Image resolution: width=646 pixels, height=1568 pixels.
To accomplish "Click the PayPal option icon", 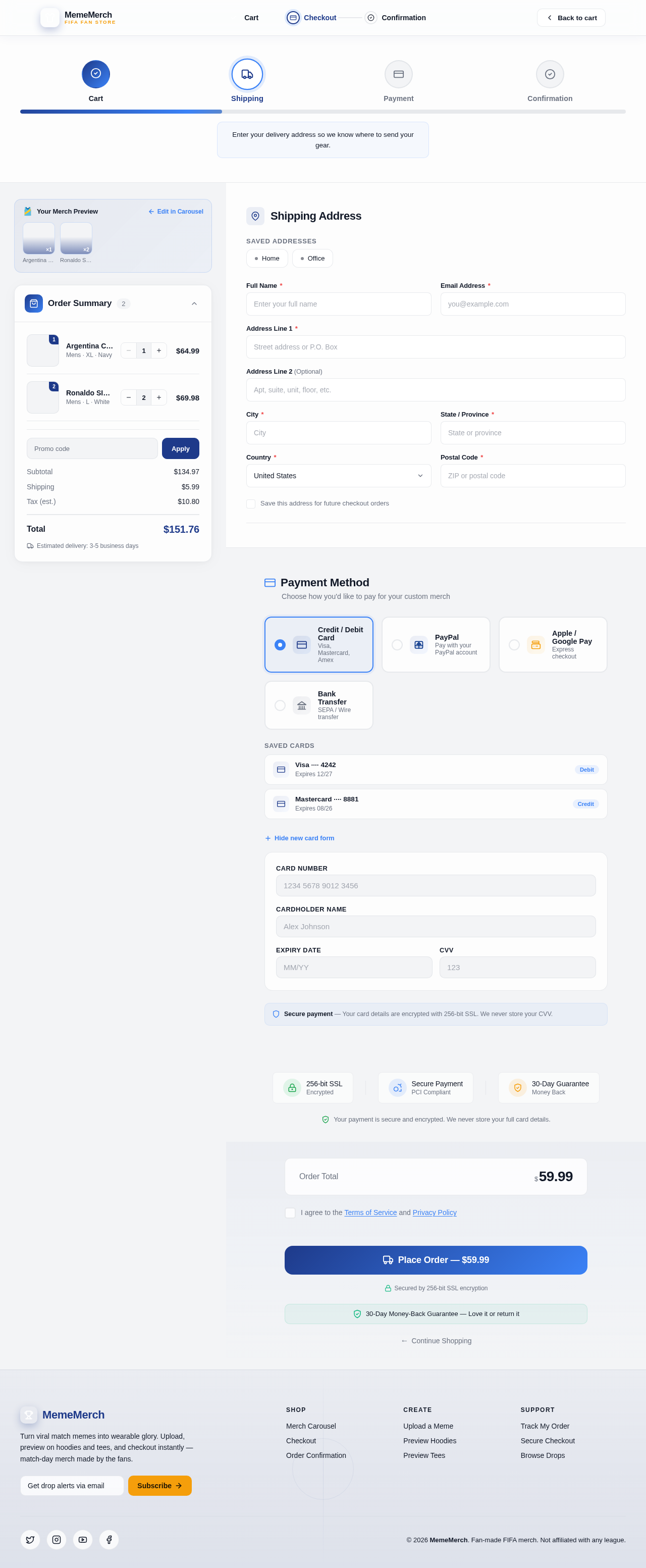I will point(418,644).
